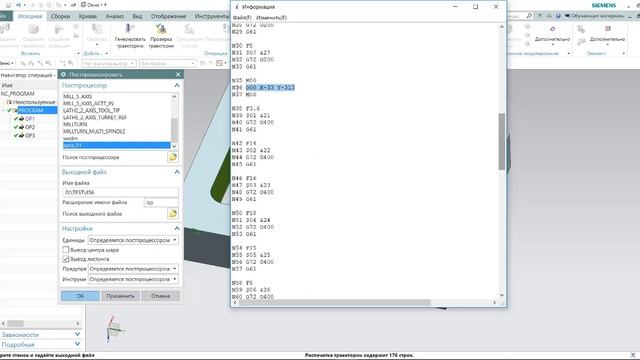640x360 pixels.
Task: Click the blue help icon in ribbon bar
Action: [558, 16]
